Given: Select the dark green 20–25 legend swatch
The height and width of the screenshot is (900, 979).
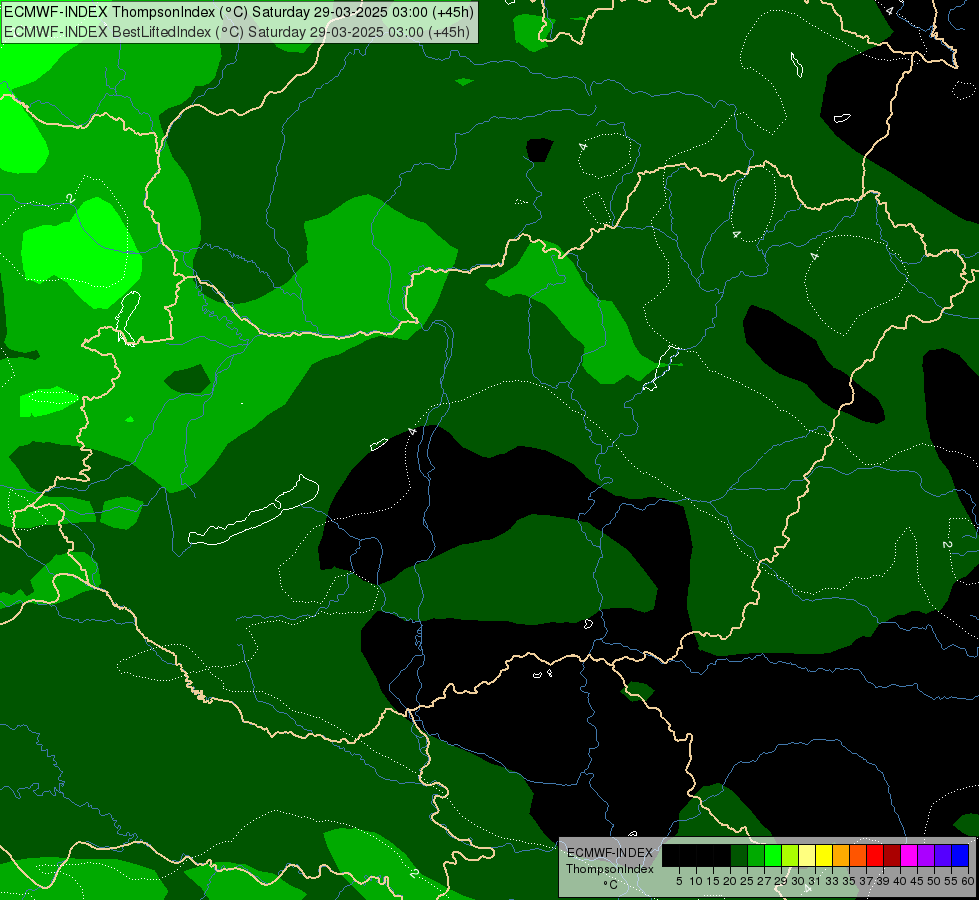Looking at the screenshot, I should click(739, 855).
